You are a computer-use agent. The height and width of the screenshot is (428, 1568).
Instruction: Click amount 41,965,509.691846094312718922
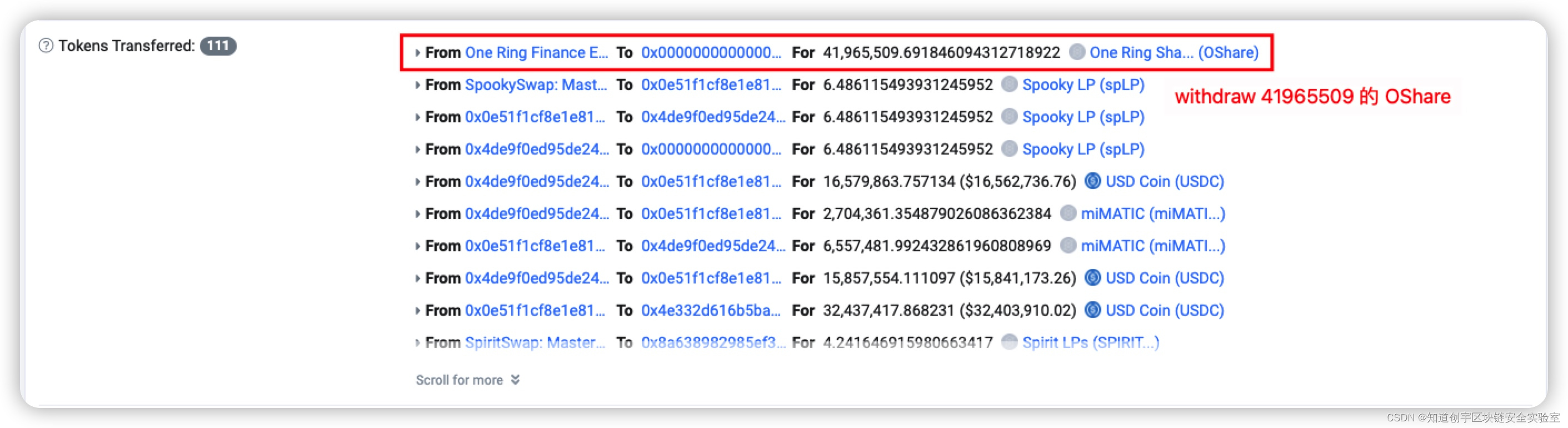(x=942, y=52)
